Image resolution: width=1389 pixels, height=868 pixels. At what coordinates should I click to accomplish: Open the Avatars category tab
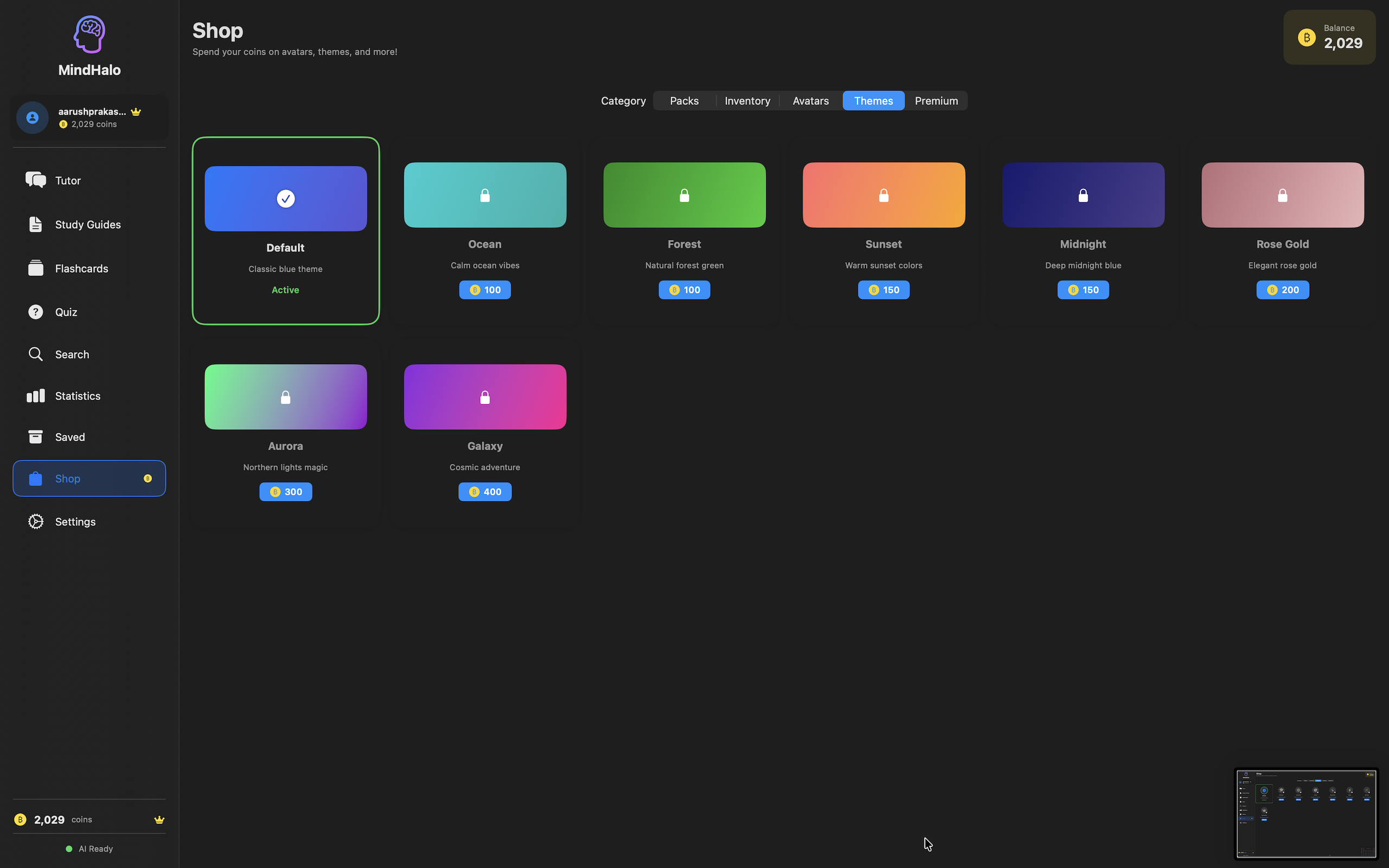[x=811, y=101]
